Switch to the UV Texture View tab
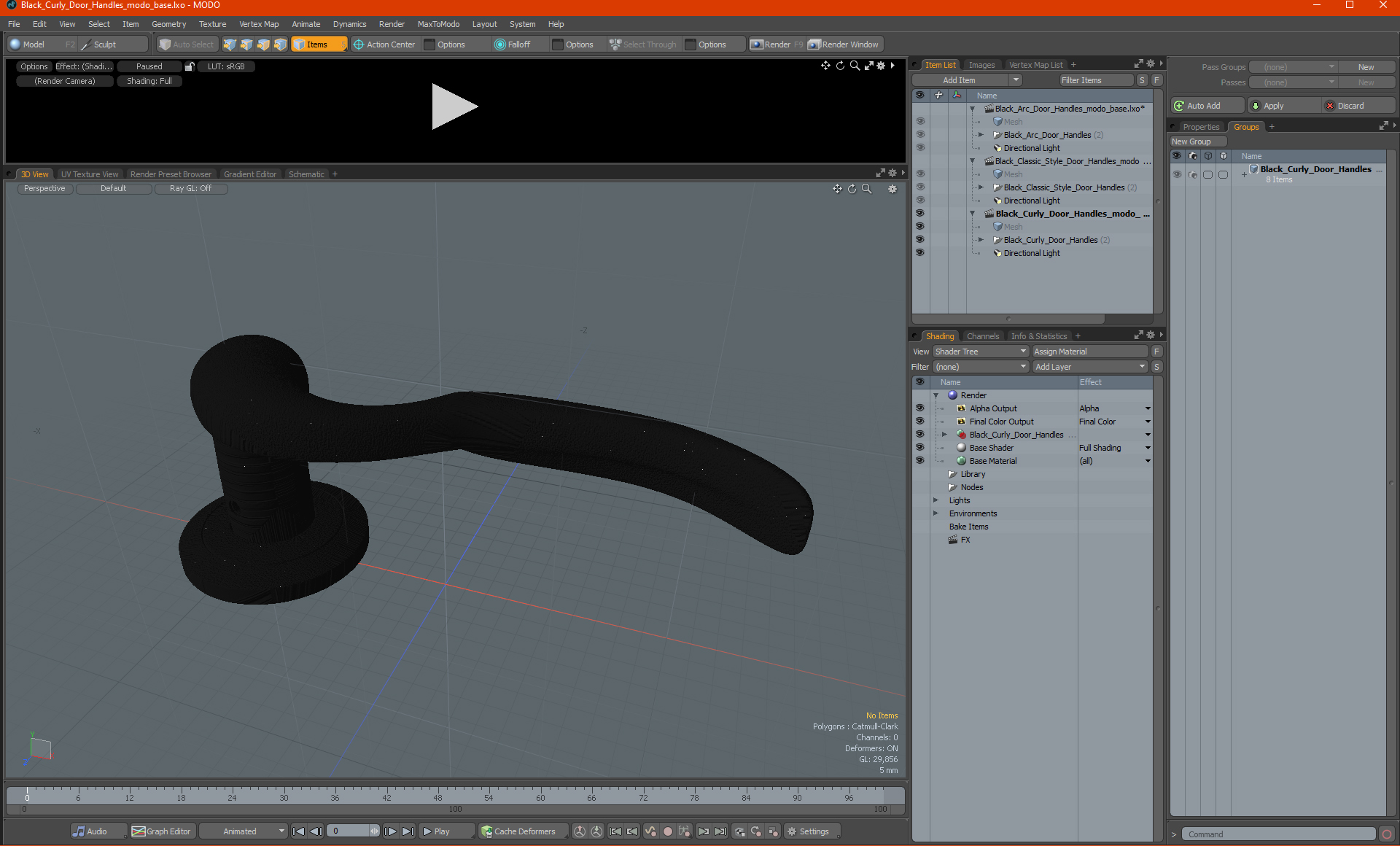Image resolution: width=1400 pixels, height=846 pixels. (89, 174)
